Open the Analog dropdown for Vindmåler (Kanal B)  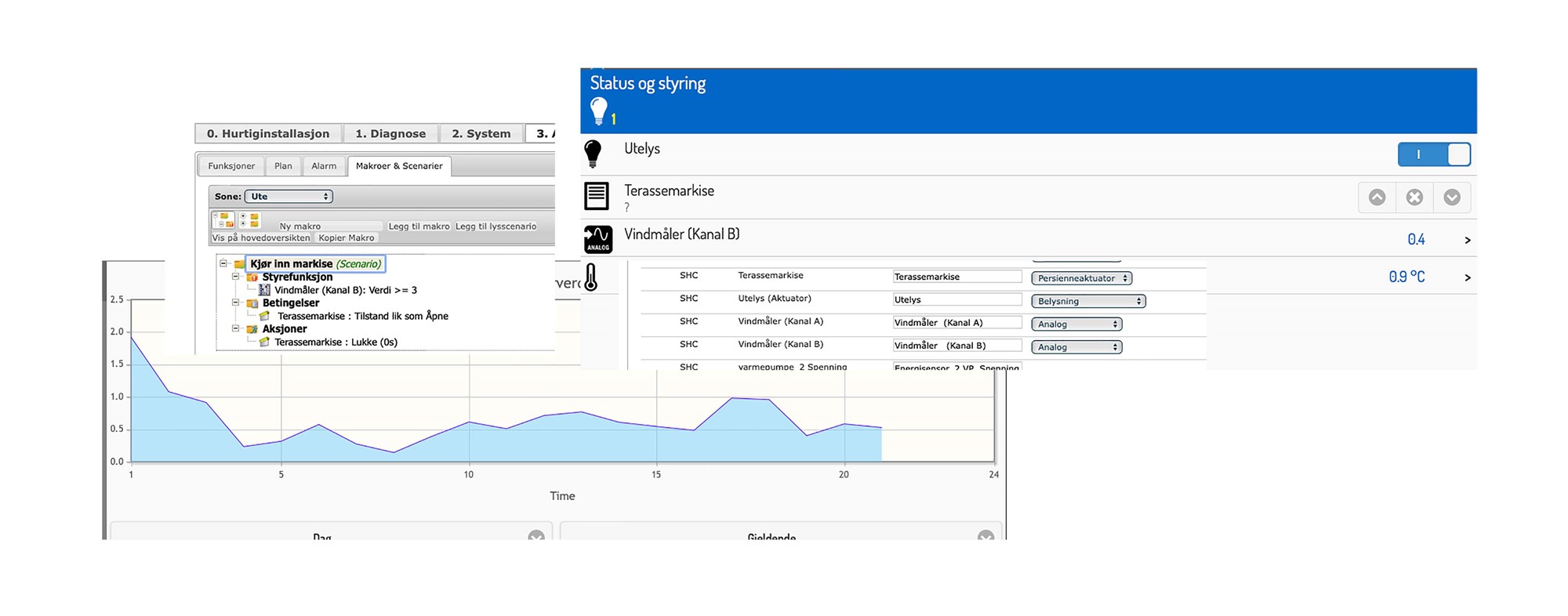[x=1076, y=346]
